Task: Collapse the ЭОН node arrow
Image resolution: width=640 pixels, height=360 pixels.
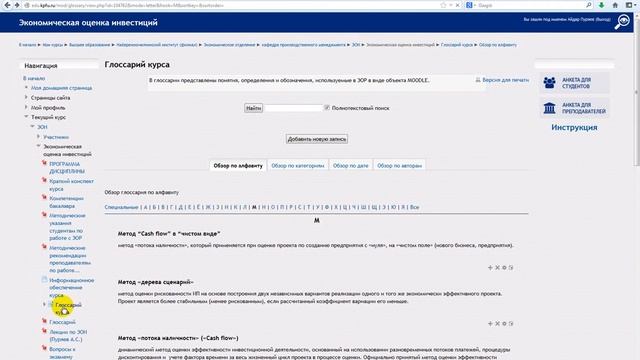Action: [32, 127]
